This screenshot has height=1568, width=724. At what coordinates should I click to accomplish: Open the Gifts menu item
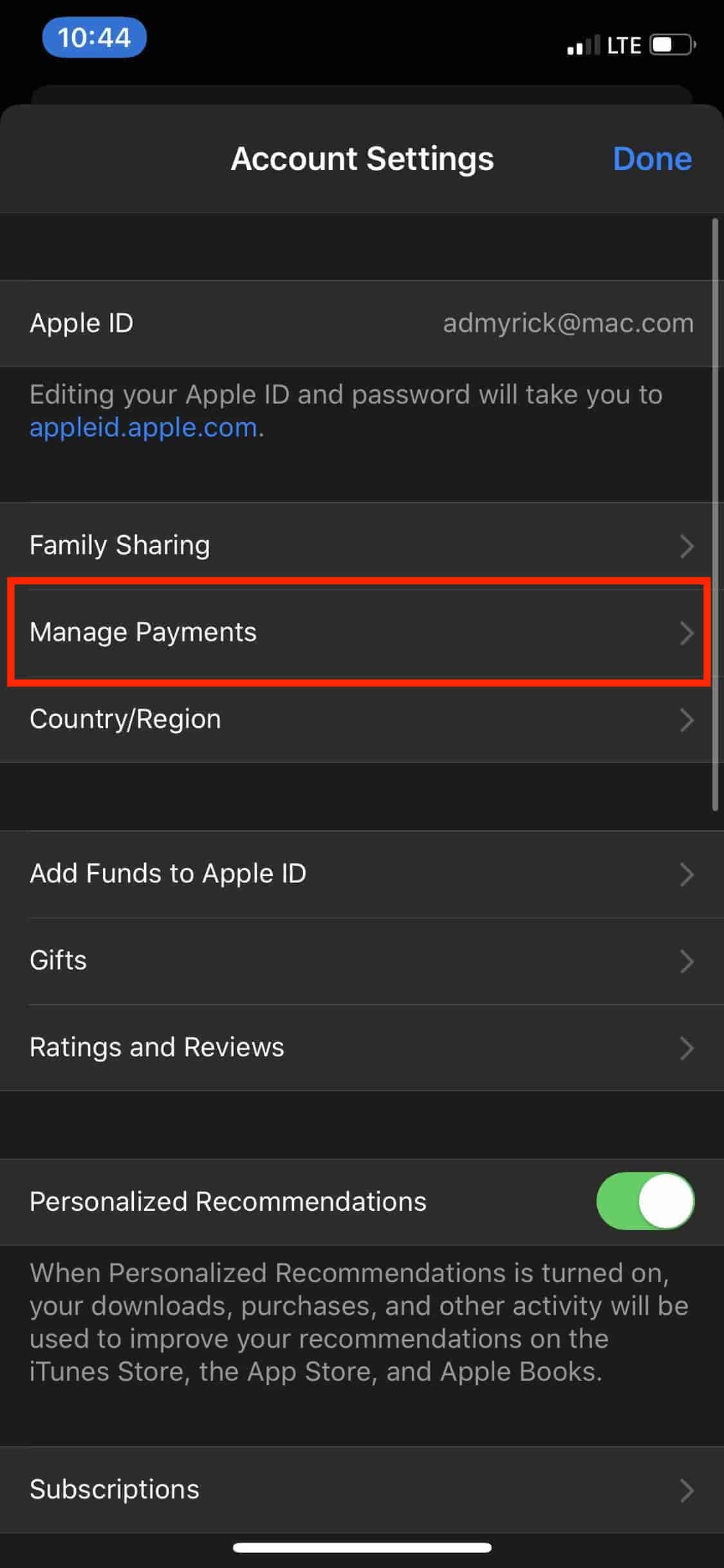click(362, 961)
